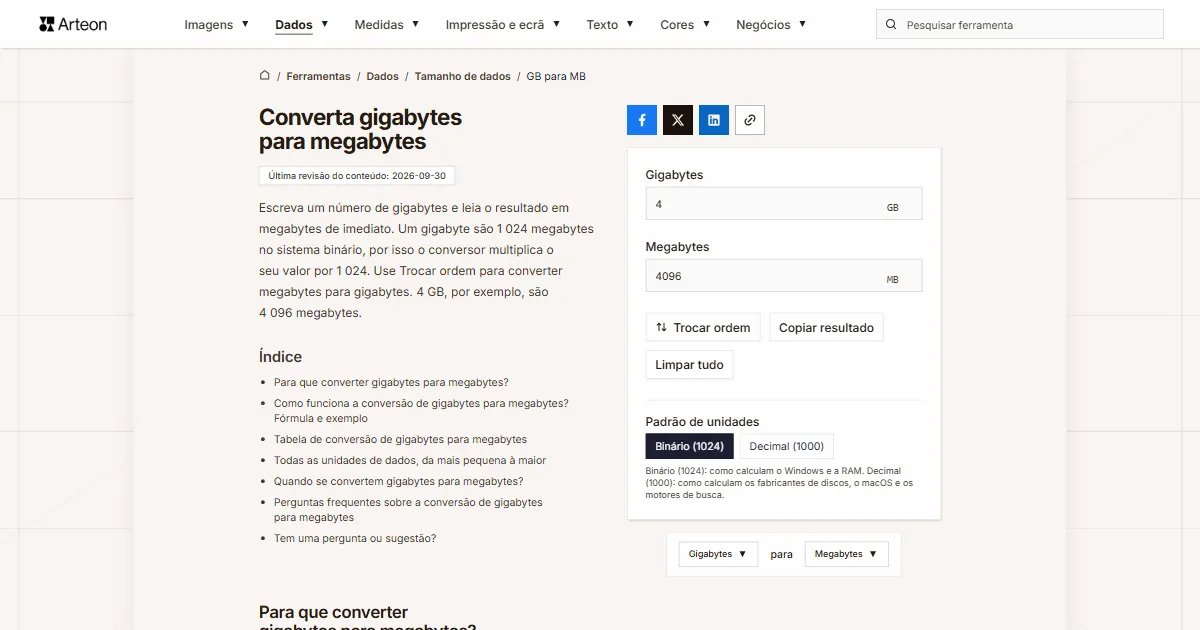Jump to 'Como funciona a conversão' section

[421, 411]
